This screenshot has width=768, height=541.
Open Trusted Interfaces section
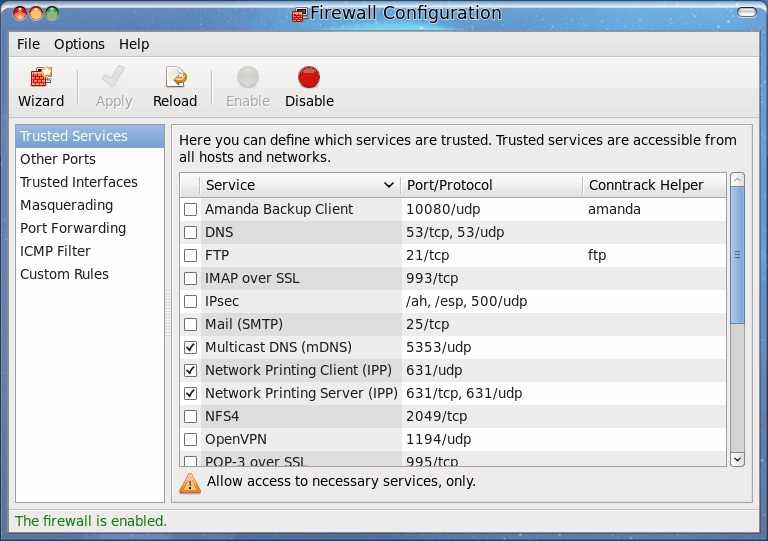coord(90,182)
